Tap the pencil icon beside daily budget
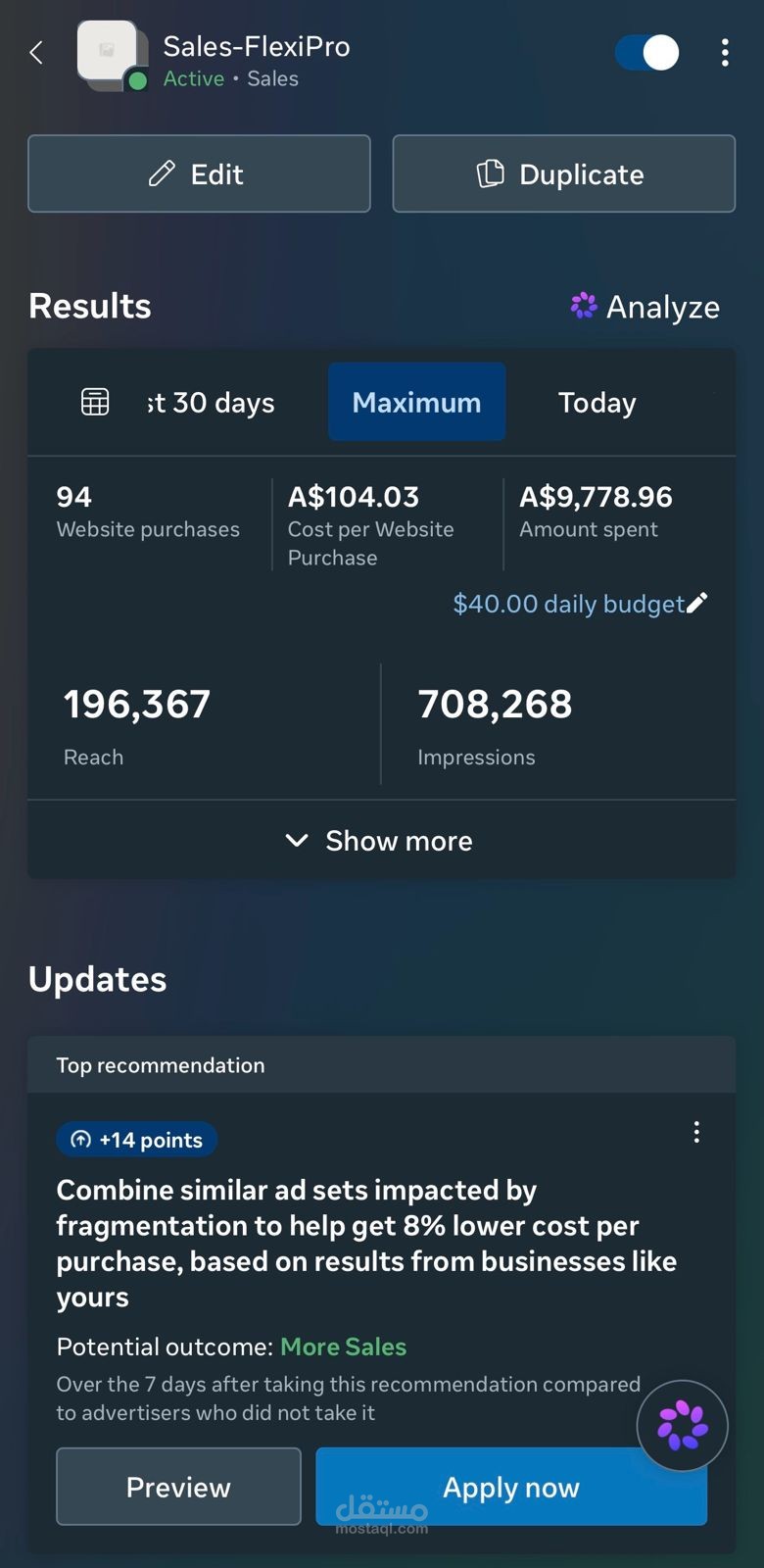The width and height of the screenshot is (764, 1568). click(696, 603)
